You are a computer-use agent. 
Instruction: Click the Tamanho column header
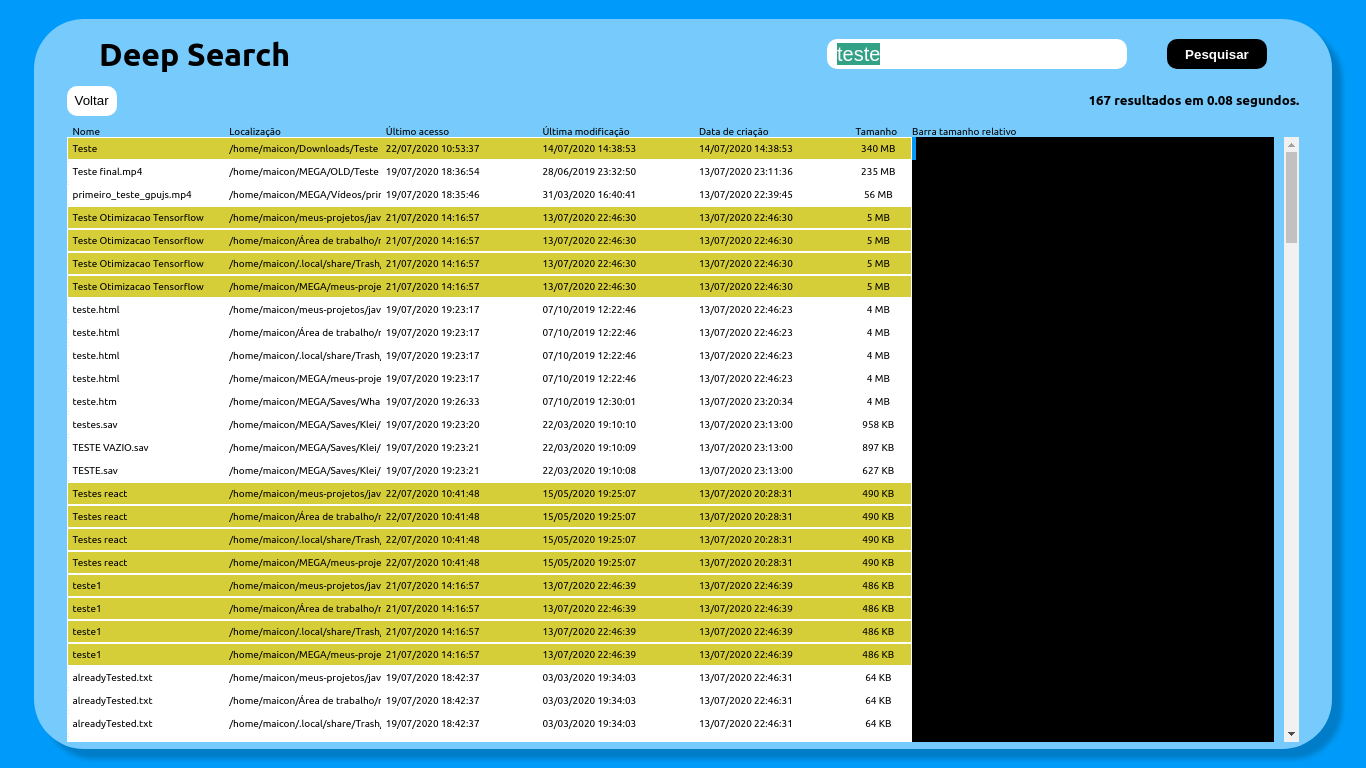click(876, 131)
